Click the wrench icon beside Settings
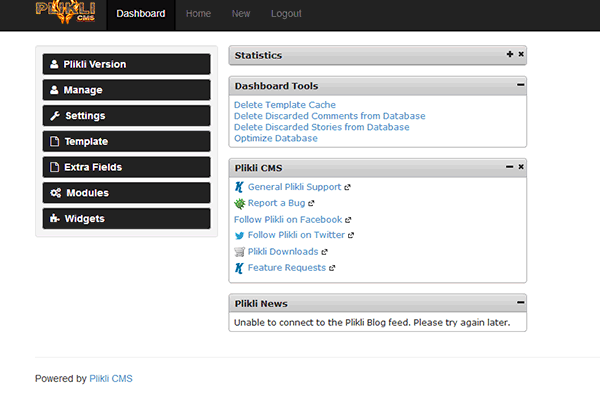 55,116
